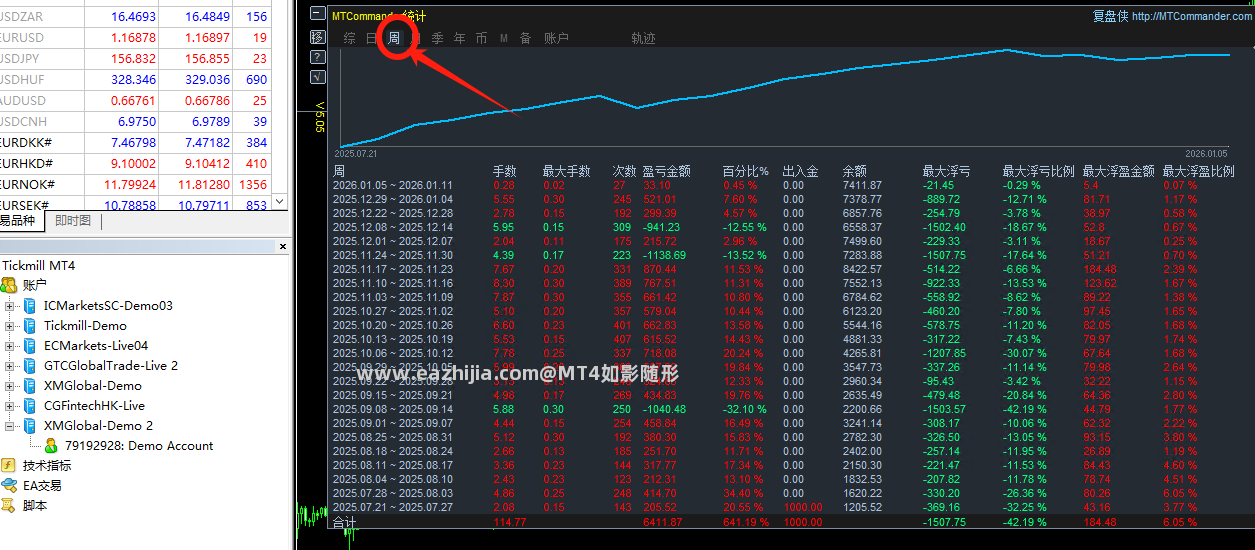Click the user icon of account 79192928
Viewport: 1255px width, 550px height.
point(51,446)
